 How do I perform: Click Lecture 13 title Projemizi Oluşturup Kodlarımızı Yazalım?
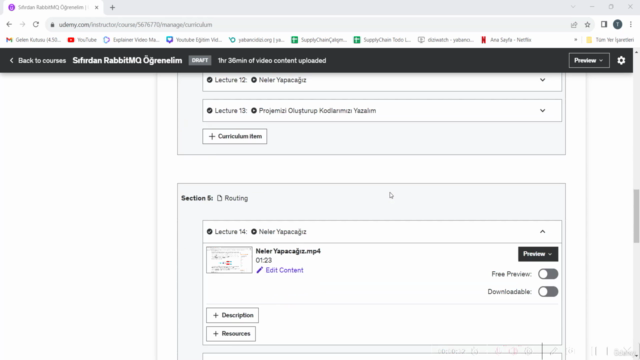click(317, 110)
